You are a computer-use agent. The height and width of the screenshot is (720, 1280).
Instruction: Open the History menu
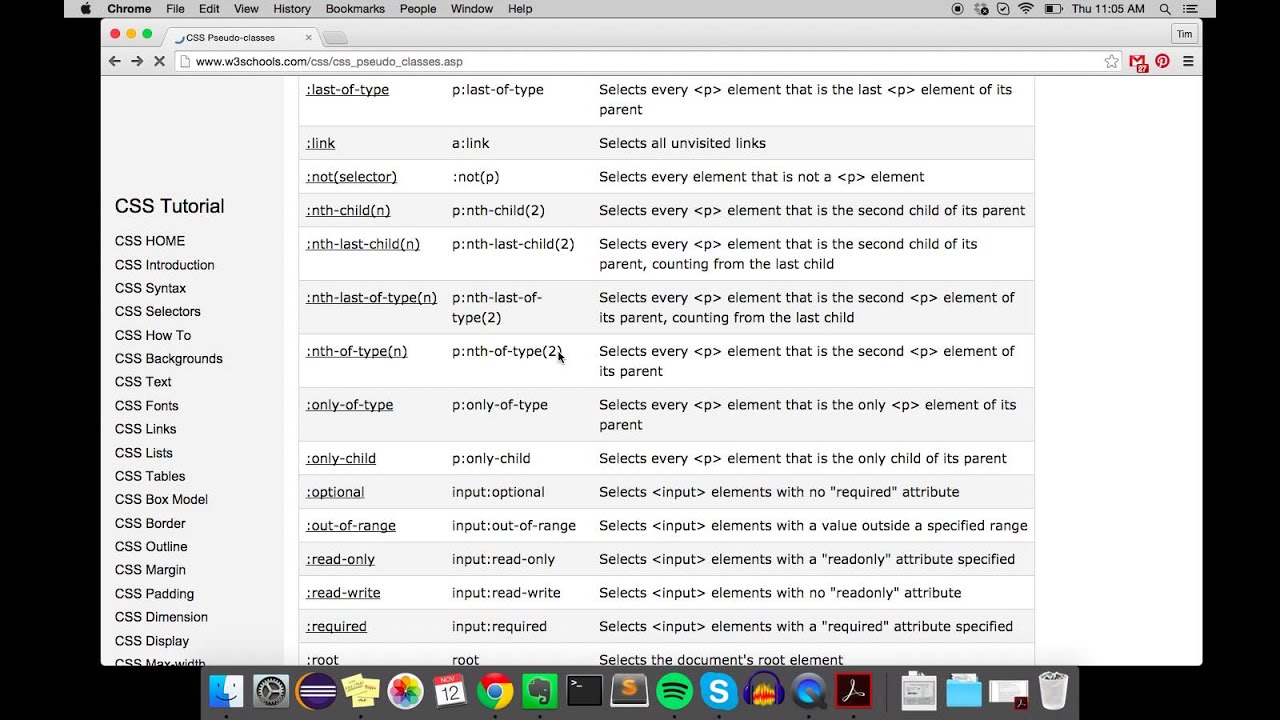292,9
